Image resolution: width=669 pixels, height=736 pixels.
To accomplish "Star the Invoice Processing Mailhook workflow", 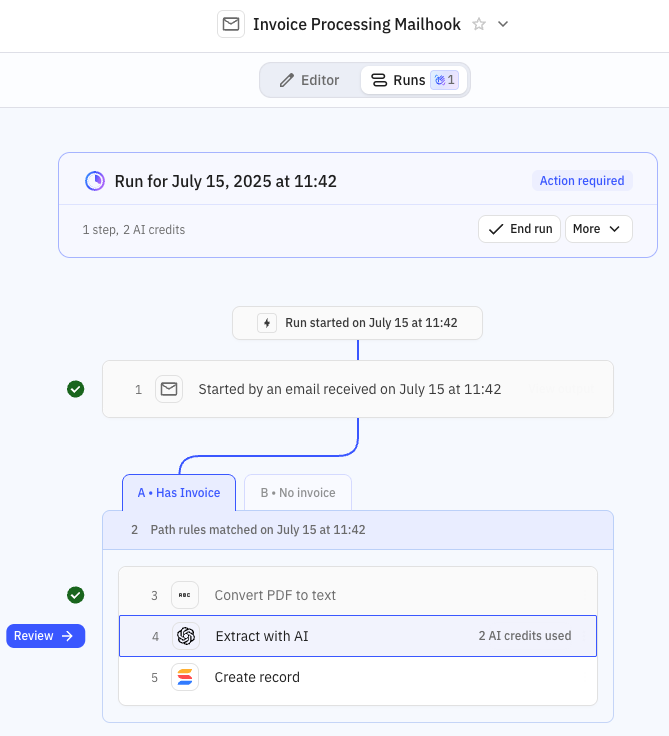I will click(479, 24).
